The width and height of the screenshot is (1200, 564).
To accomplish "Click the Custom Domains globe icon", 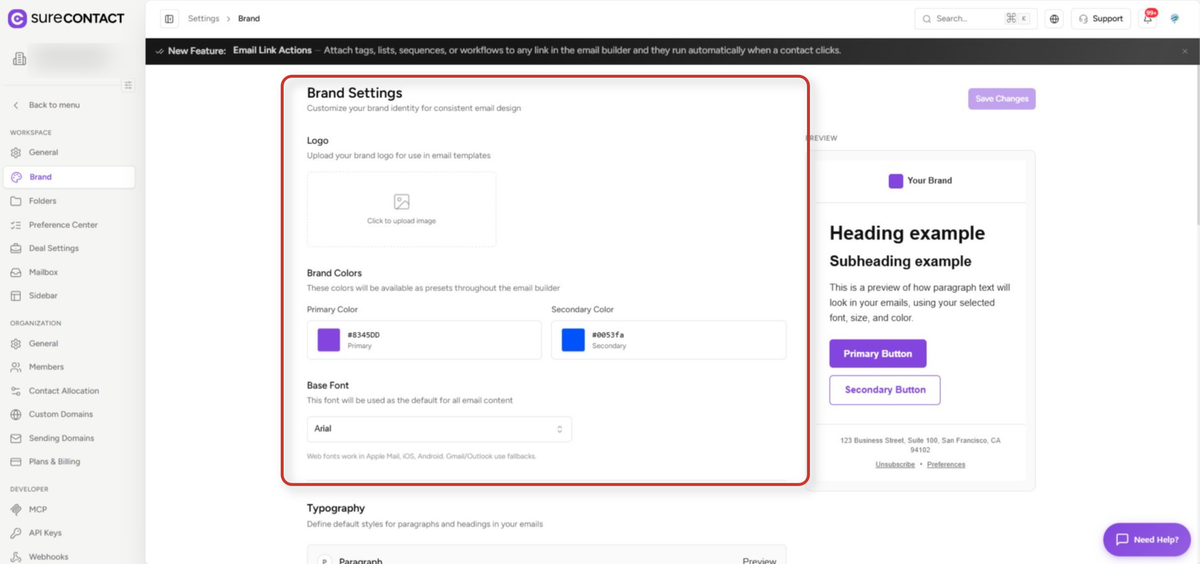I will pos(16,414).
